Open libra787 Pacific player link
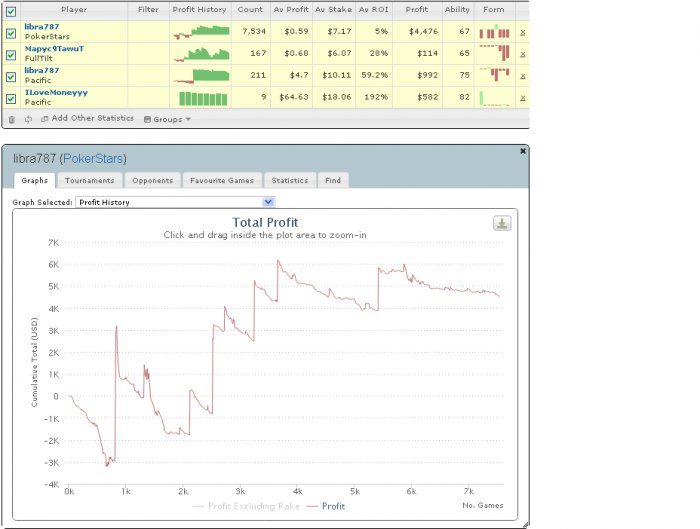 [42, 71]
